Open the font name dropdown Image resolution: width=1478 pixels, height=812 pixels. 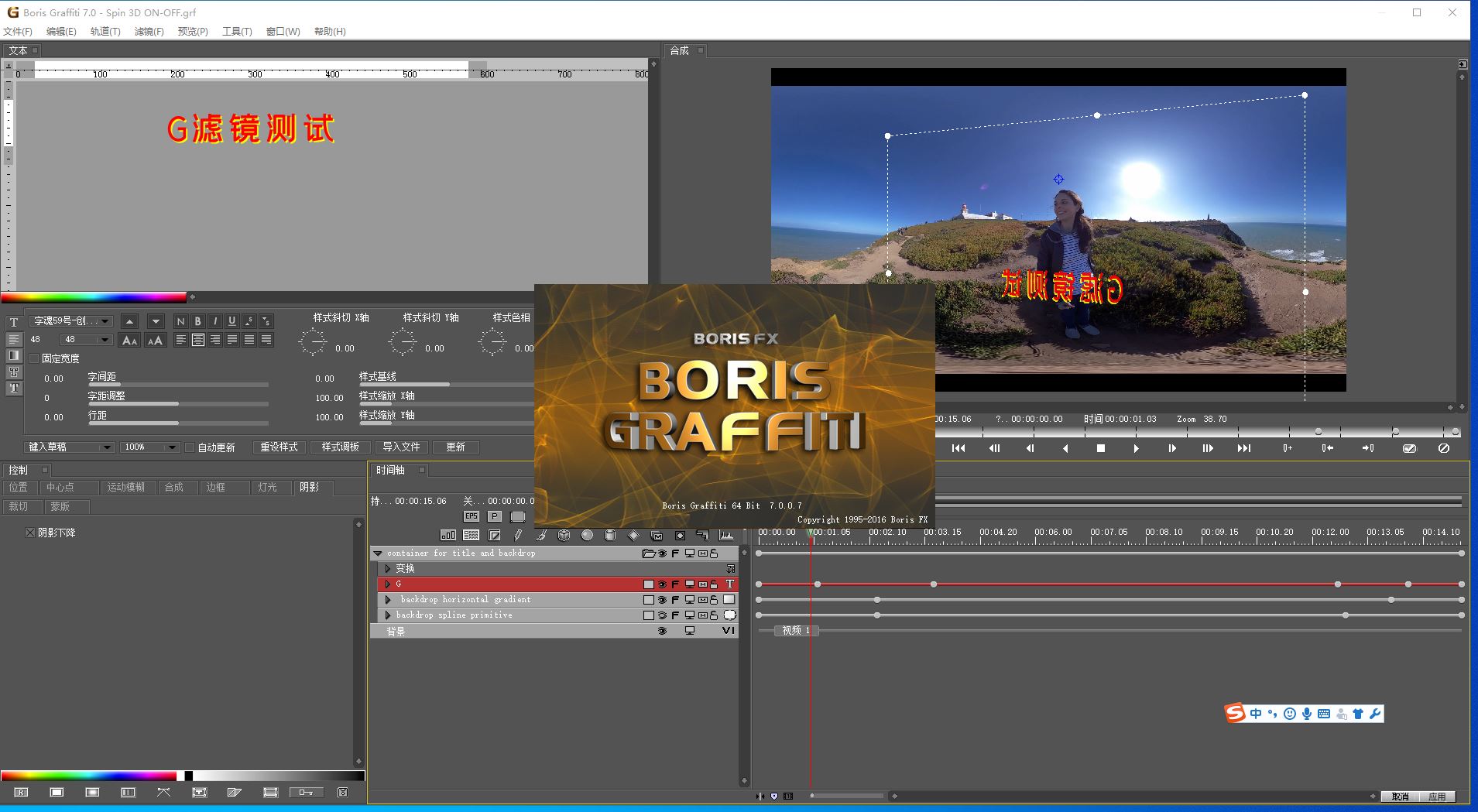(x=71, y=321)
